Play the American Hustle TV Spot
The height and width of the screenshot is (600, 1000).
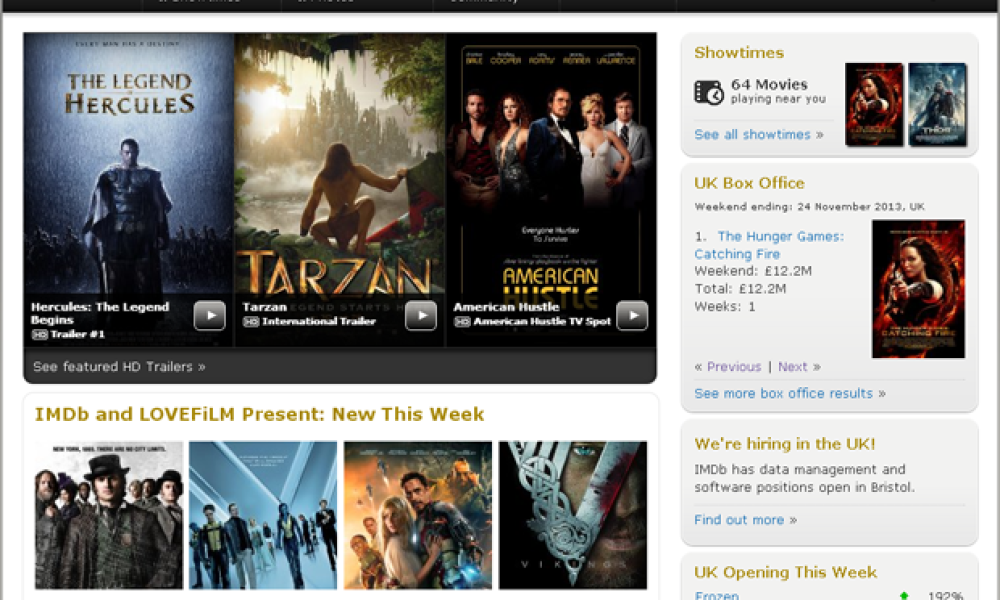pyautogui.click(x=632, y=316)
